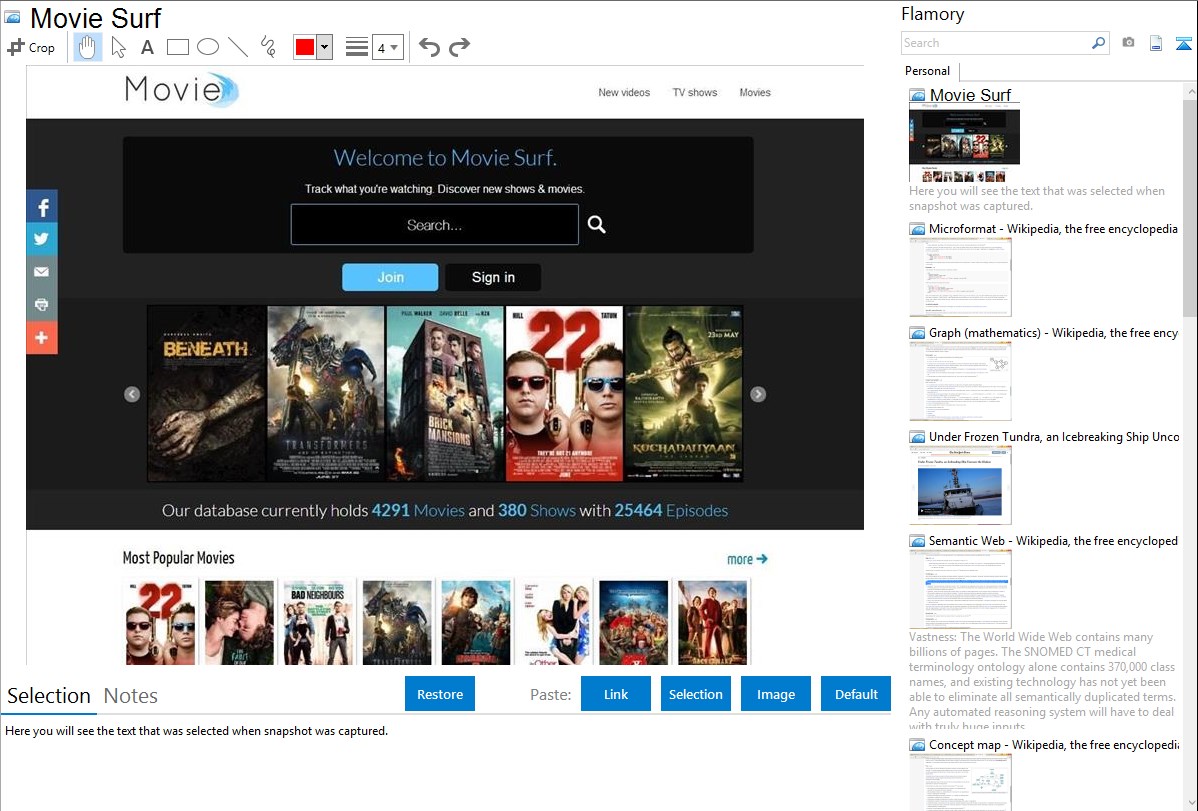Share via the email envelope icon

[x=42, y=271]
